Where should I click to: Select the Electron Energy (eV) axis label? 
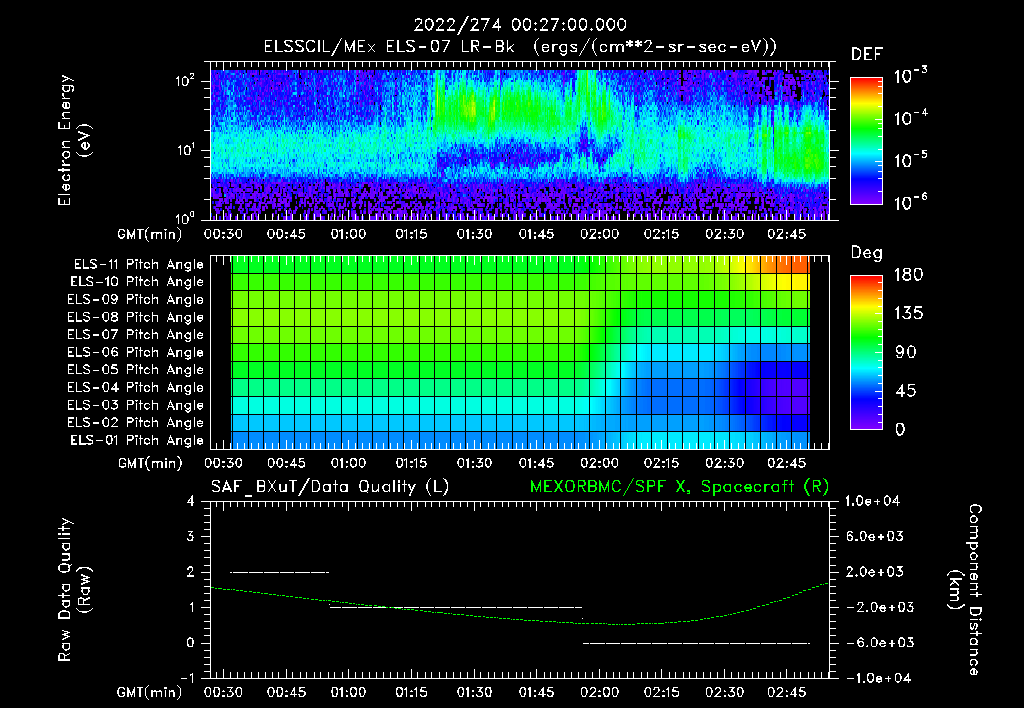[74, 140]
